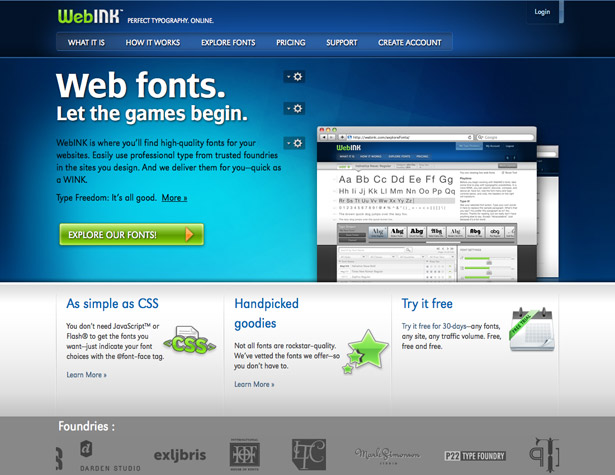Click the LTC foundry logo
Screen dimensions: 615x475
coord(309,455)
